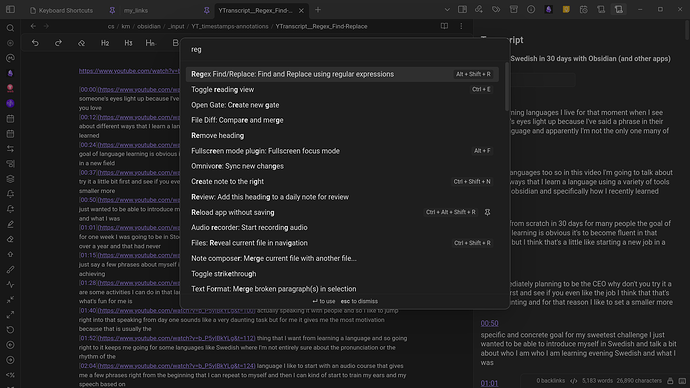
Task: Select File Diff: Compare and merge
Action: click(x=342, y=120)
